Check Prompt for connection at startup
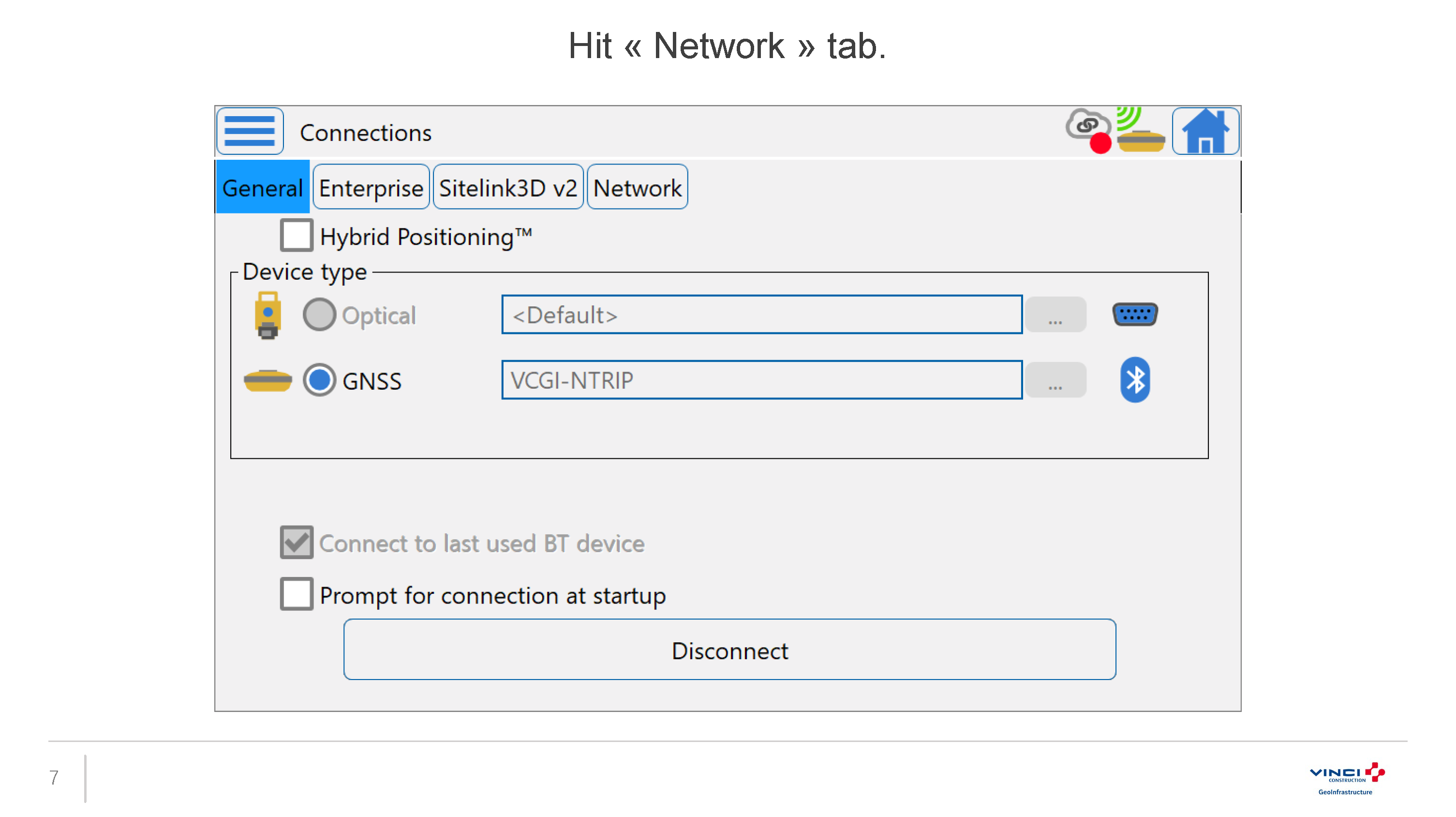The width and height of the screenshot is (1456, 817). click(296, 594)
